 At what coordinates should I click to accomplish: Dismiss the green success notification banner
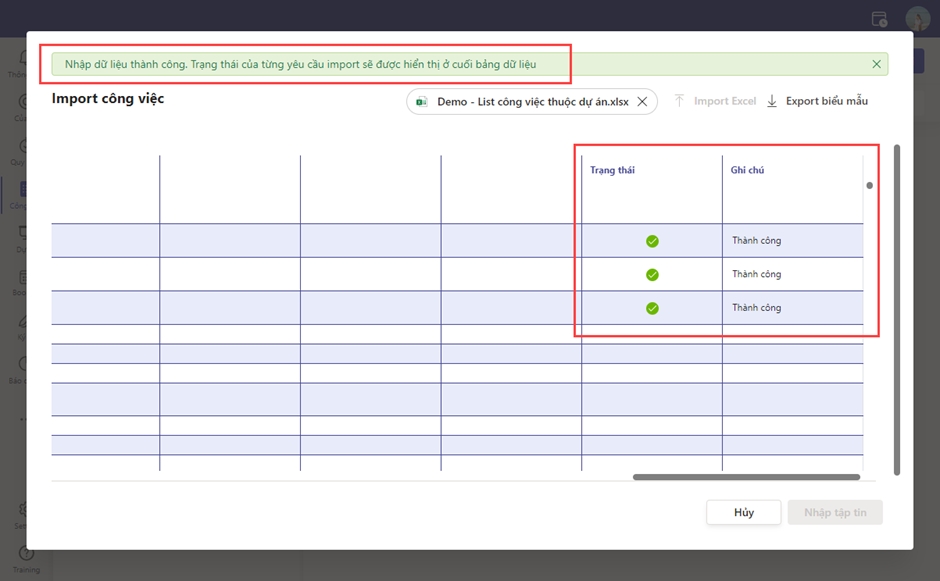pyautogui.click(x=876, y=64)
